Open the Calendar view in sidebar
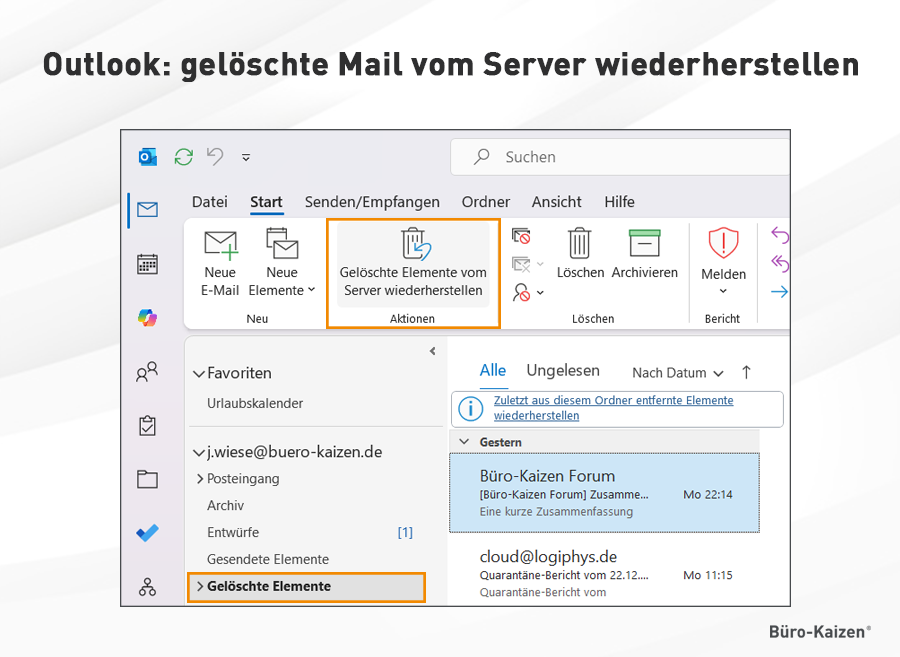 [148, 264]
